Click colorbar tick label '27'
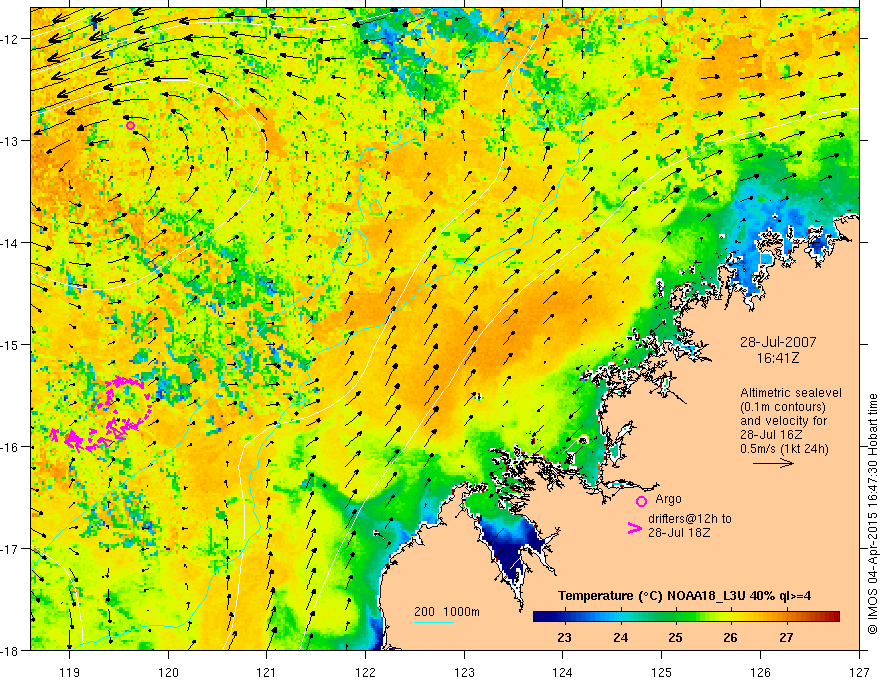 (786, 637)
